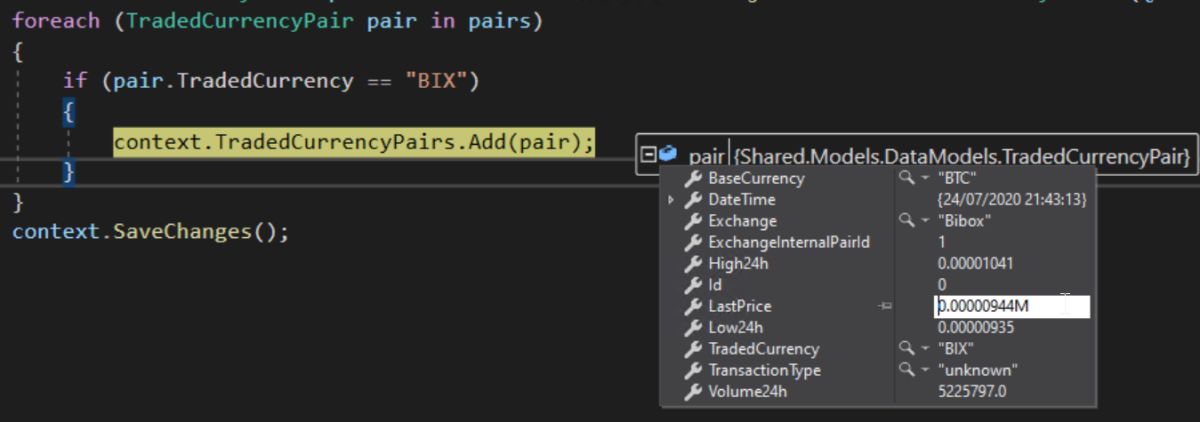Select the DateTime property name
The image size is (1200, 422).
(741, 200)
